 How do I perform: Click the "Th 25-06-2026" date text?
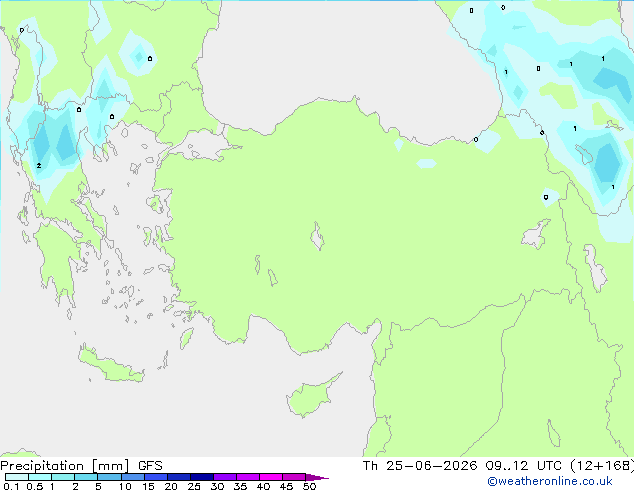(x=420, y=466)
